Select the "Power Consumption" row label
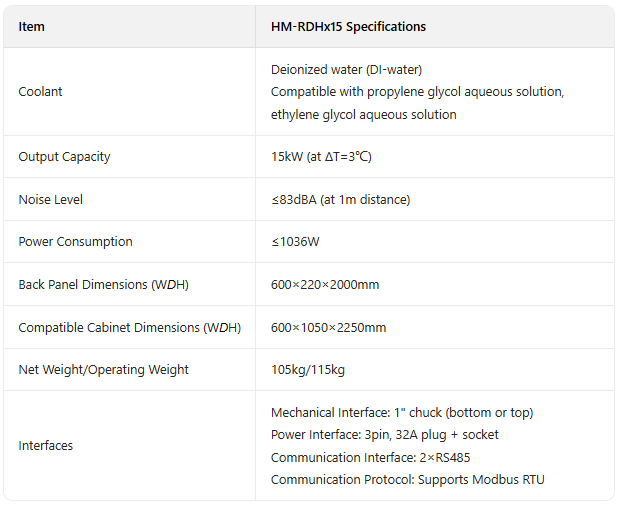621x507 pixels. pos(75,242)
